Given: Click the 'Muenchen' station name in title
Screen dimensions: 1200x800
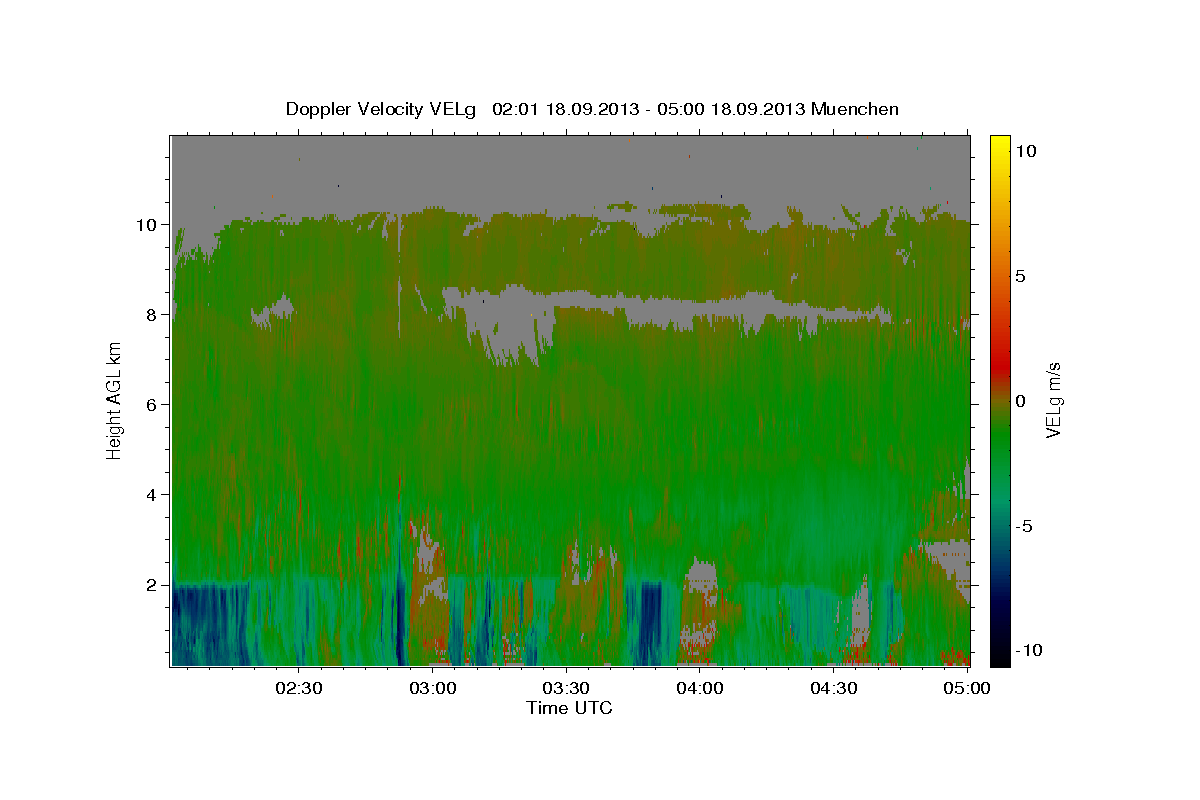Looking at the screenshot, I should click(856, 109).
